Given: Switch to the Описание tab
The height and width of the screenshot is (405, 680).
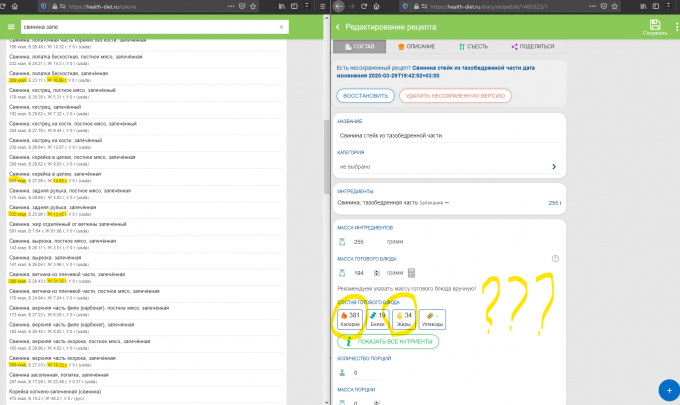Looking at the screenshot, I should [416, 46].
